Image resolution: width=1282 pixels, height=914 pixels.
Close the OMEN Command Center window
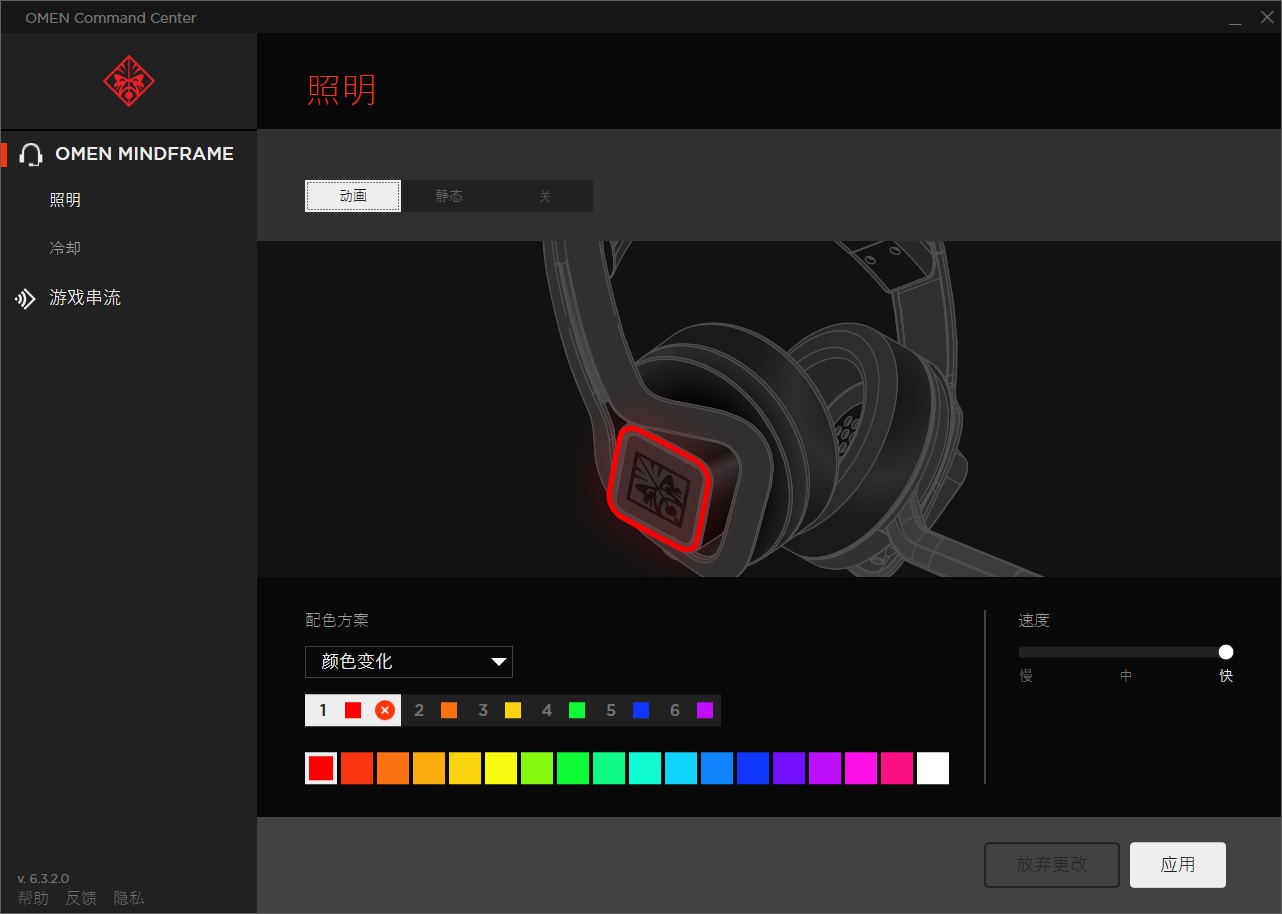pyautogui.click(x=1265, y=18)
